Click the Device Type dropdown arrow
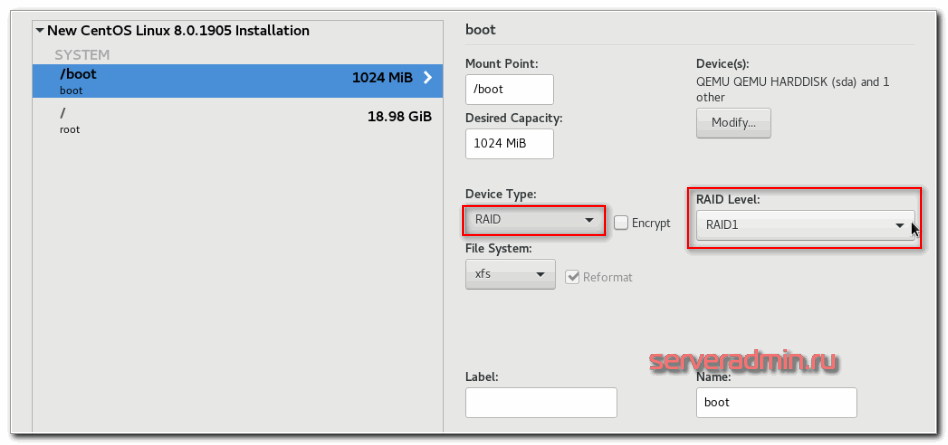 point(588,220)
